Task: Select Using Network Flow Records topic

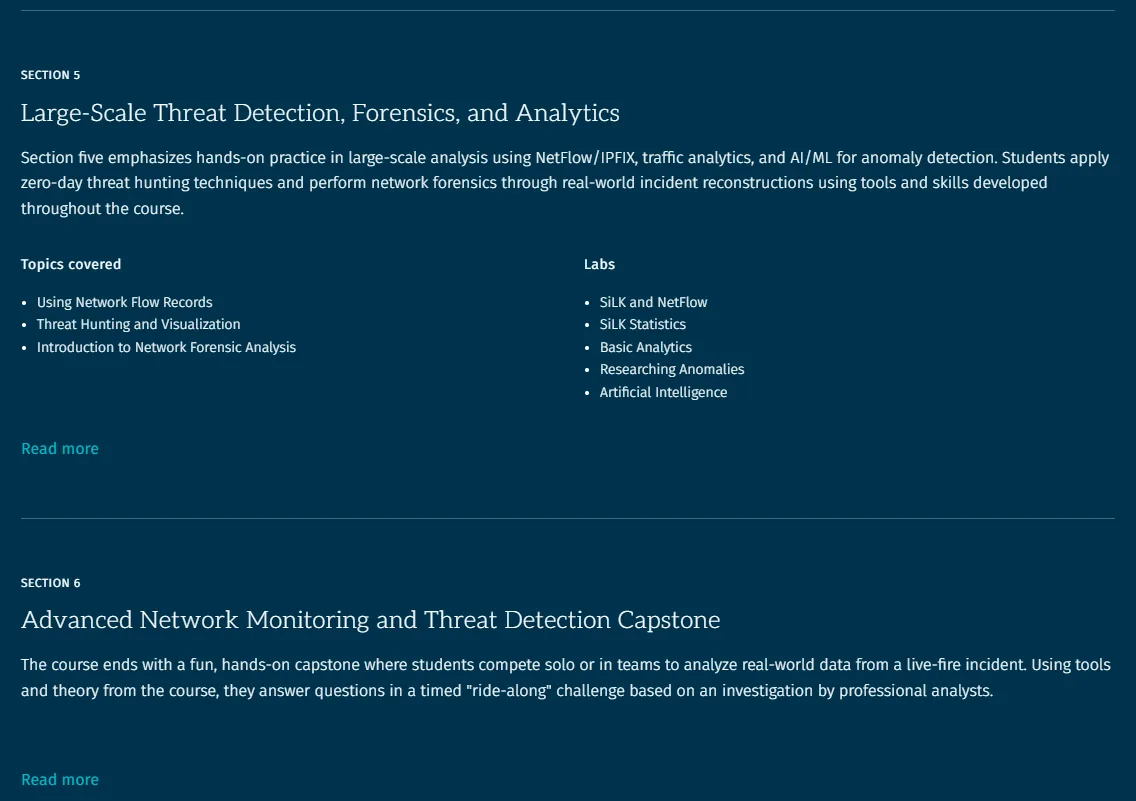Action: coord(125,302)
